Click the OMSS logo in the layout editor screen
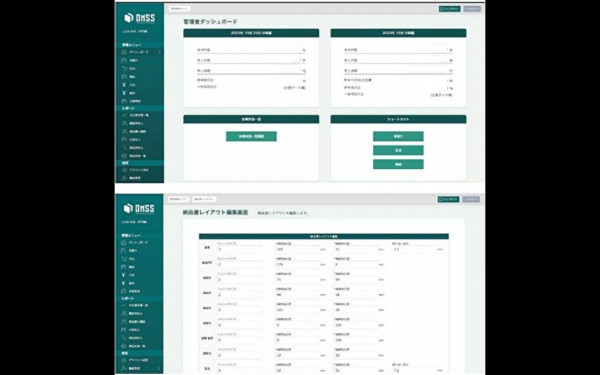Image resolution: width=600 pixels, height=375 pixels. click(x=139, y=209)
